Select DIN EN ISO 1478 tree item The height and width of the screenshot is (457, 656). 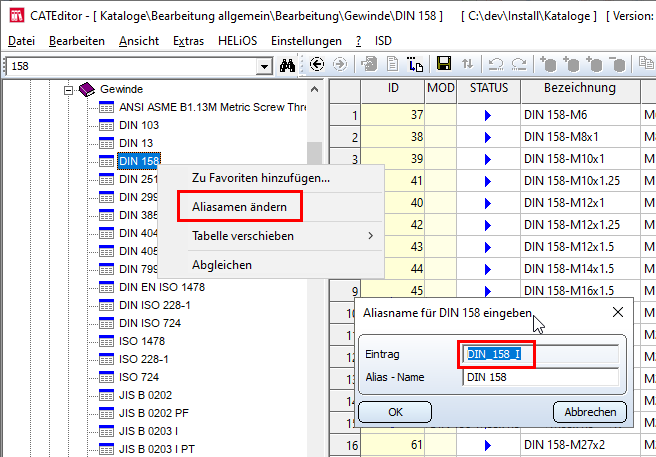(162, 287)
